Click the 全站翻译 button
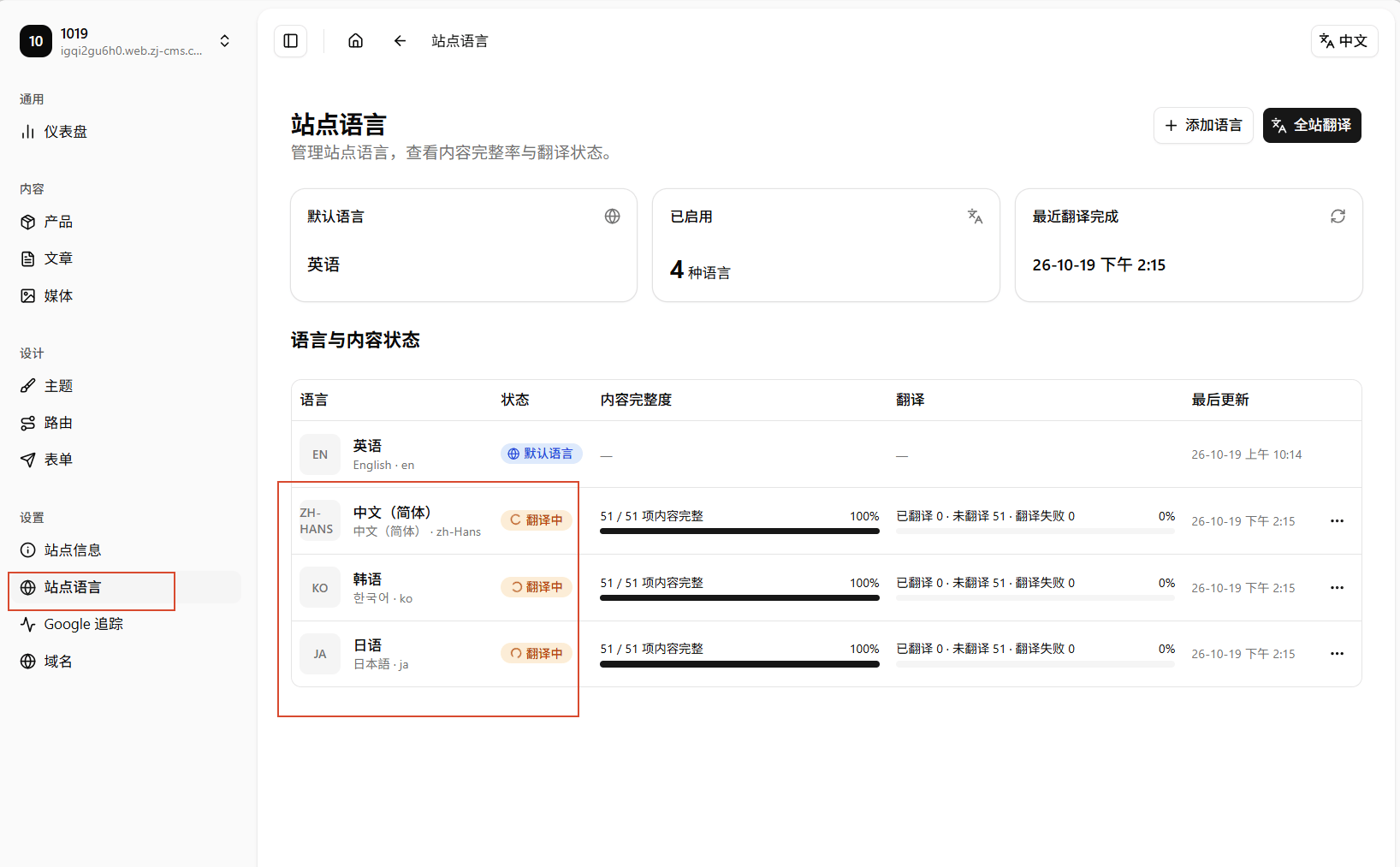The height and width of the screenshot is (867, 1400). click(x=1312, y=125)
